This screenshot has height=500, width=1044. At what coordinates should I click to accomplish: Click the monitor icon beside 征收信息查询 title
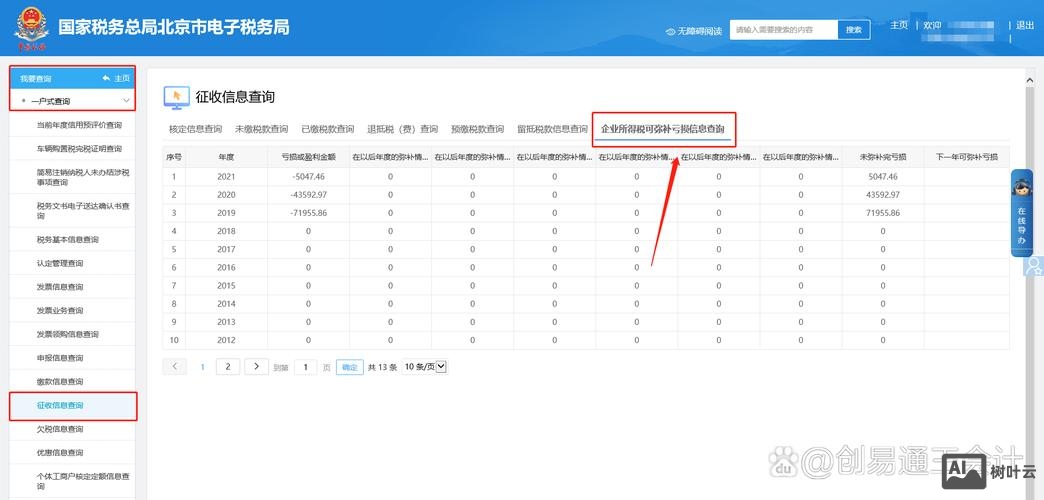(x=176, y=97)
